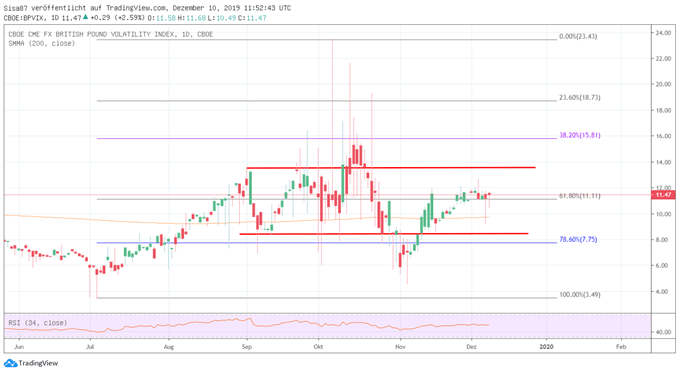
Task: Click the 0.00%(23.43) Fibonacci top label
Action: pos(578,36)
